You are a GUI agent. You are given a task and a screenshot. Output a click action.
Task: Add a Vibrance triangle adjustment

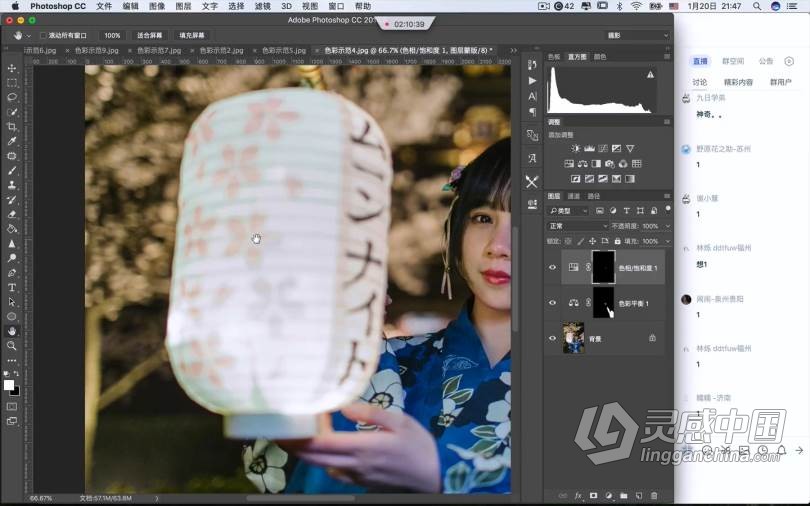click(x=630, y=149)
